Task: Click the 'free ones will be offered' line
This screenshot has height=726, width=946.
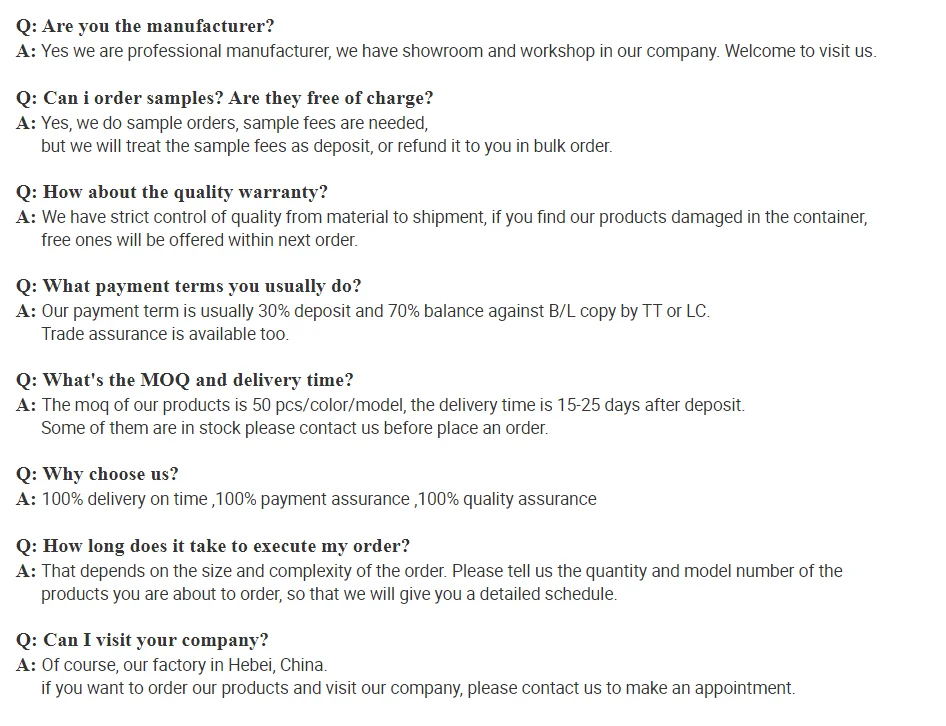Action: [199, 240]
